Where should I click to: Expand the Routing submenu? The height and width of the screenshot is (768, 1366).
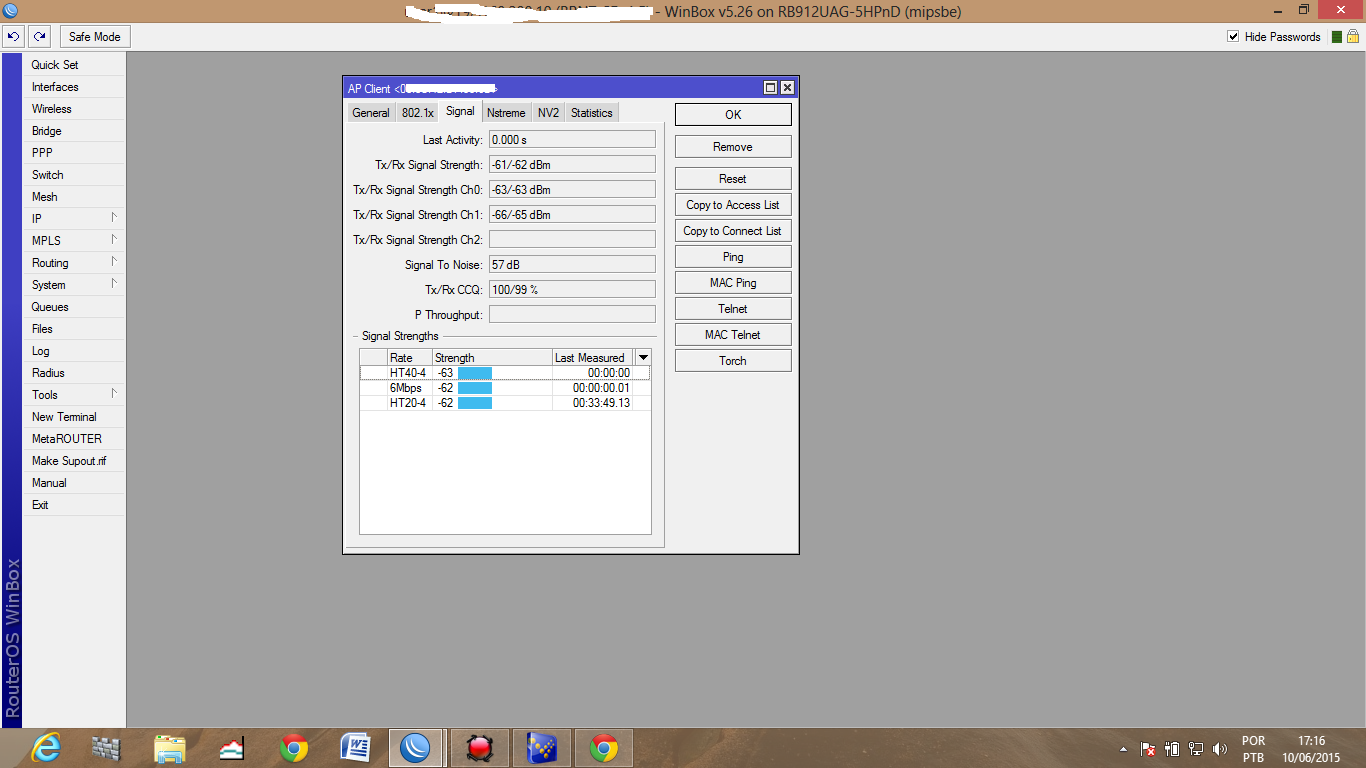(75, 263)
